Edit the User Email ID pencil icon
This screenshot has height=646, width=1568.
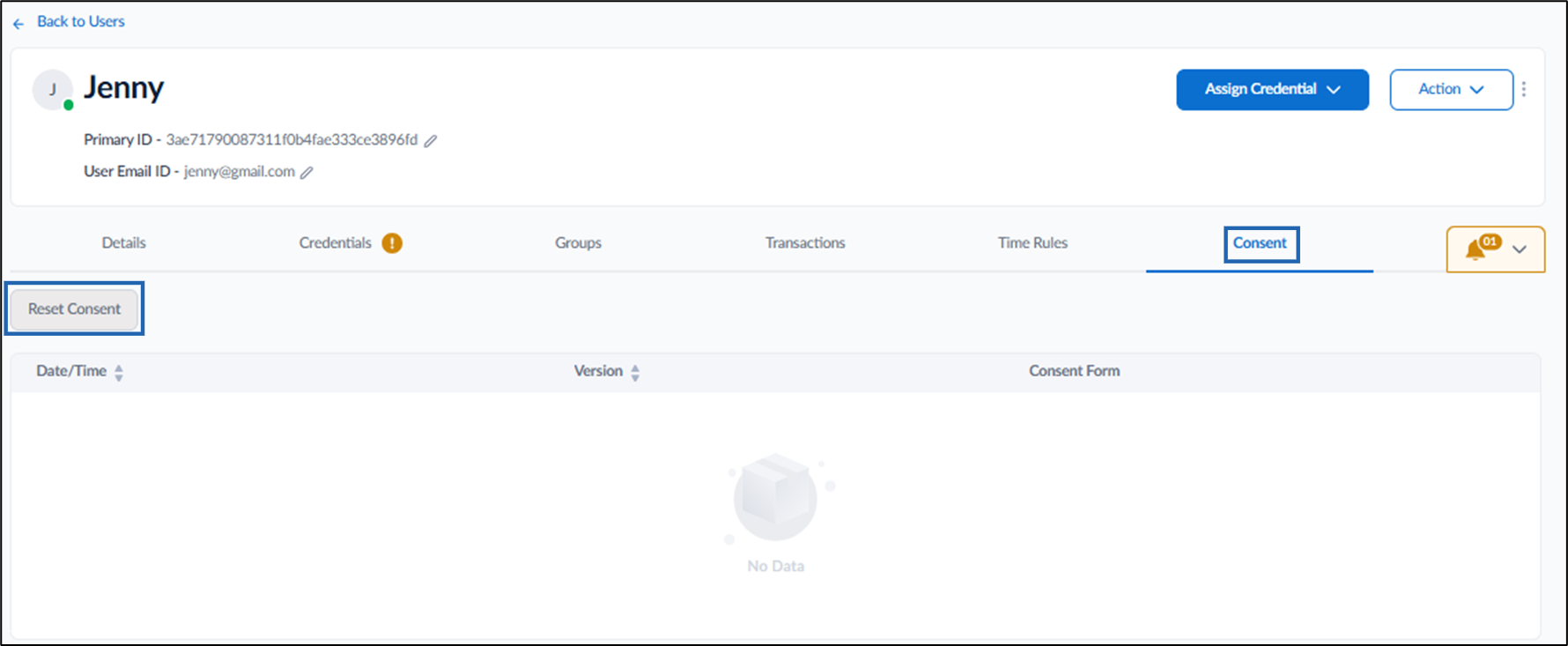pyautogui.click(x=307, y=173)
